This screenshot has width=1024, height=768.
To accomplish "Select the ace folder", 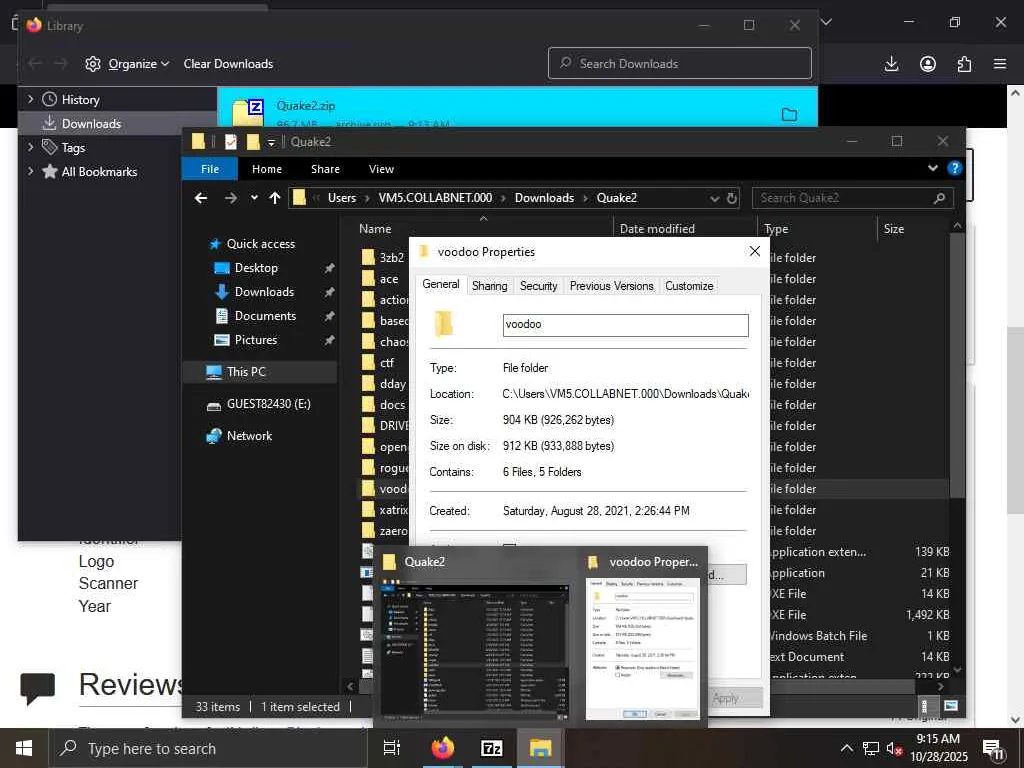I will [x=389, y=279].
